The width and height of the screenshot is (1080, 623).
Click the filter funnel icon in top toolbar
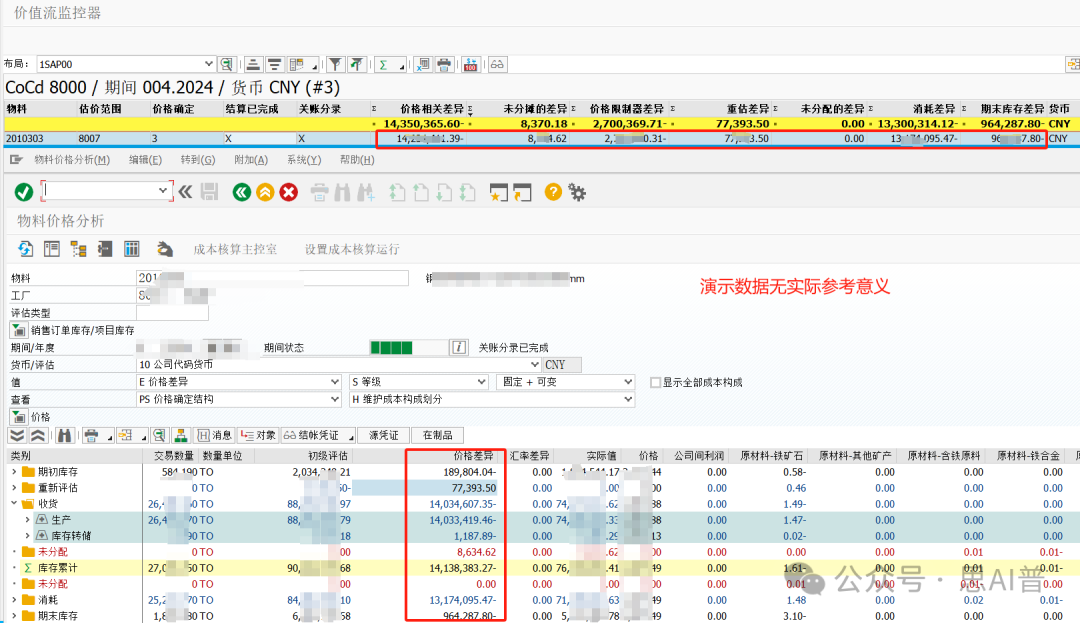[337, 64]
